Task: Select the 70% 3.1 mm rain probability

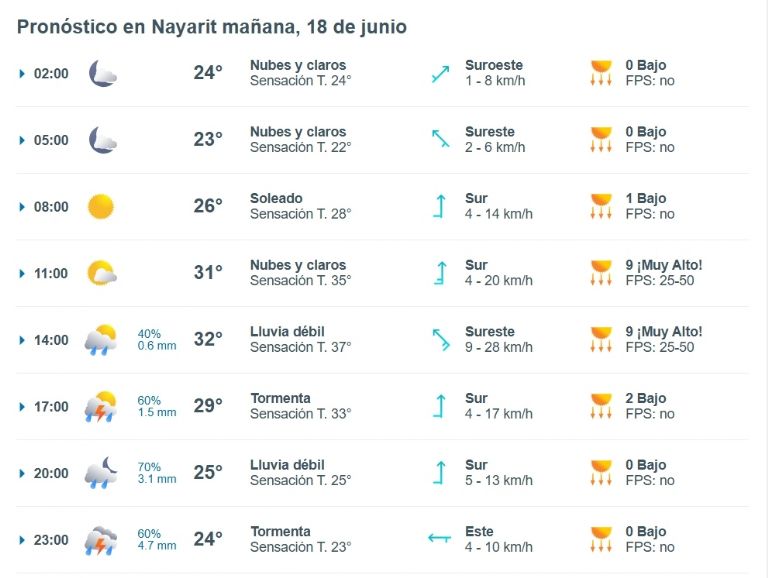Action: click(157, 473)
